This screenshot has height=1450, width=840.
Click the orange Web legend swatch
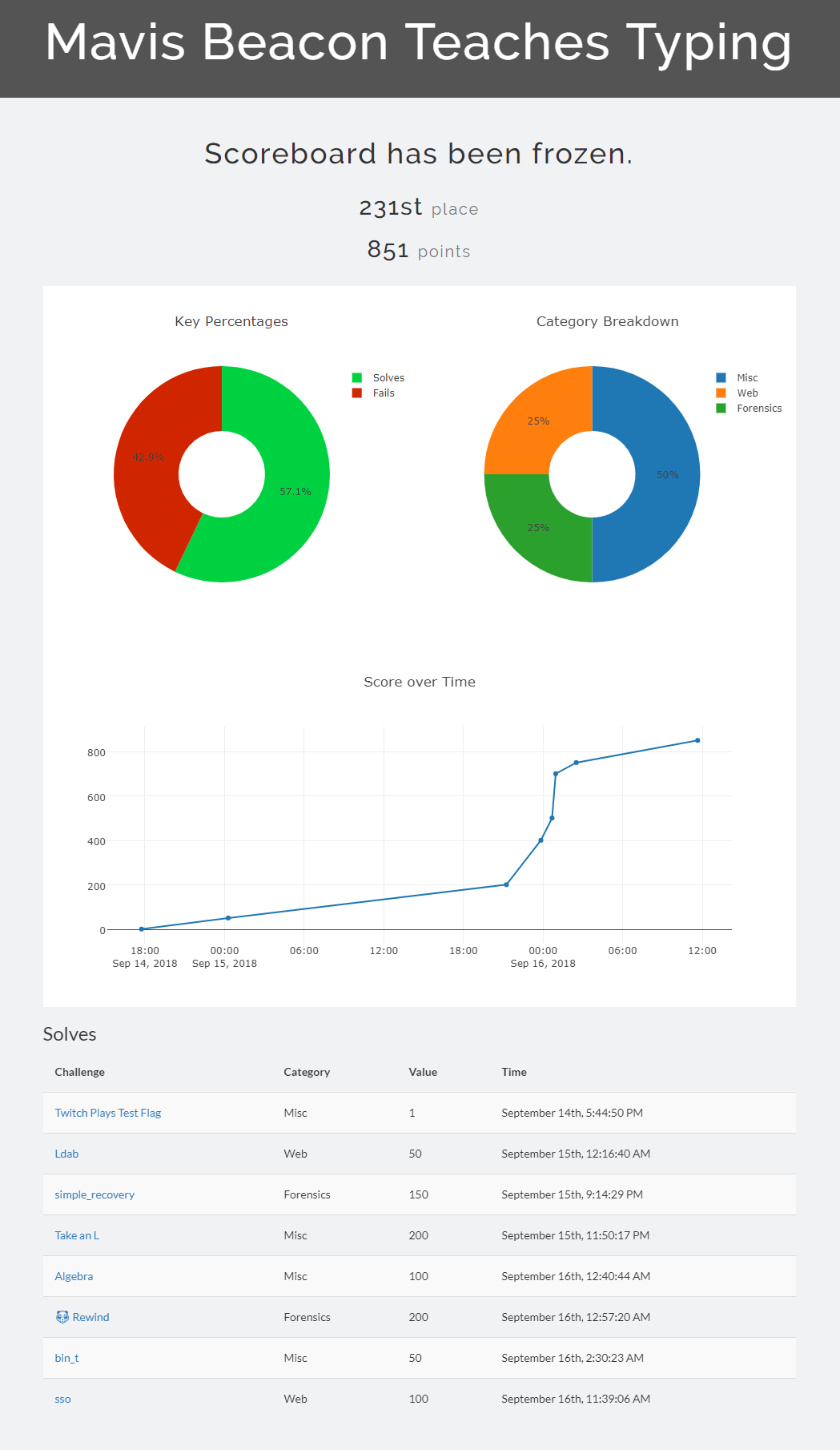(721, 393)
